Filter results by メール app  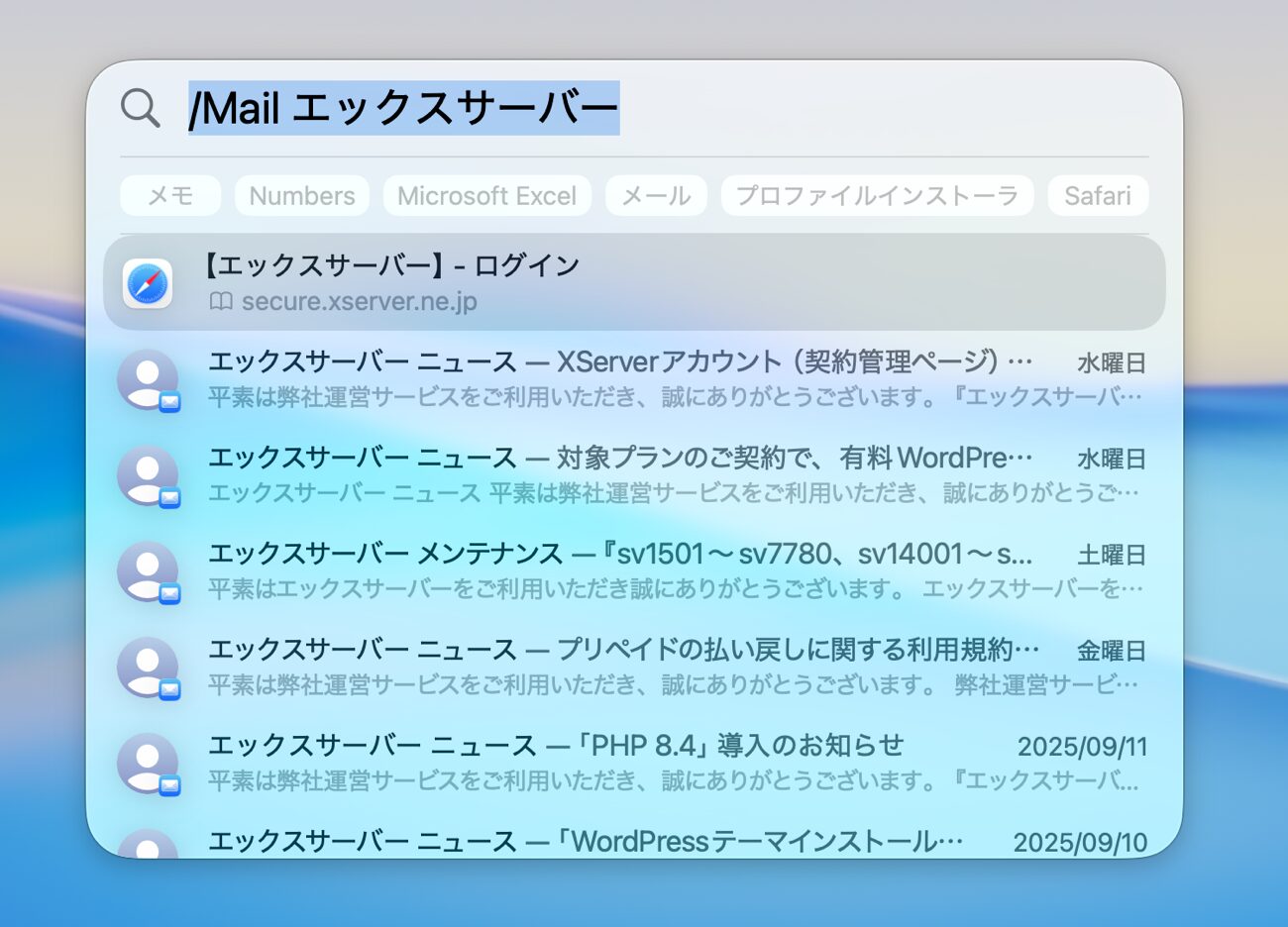click(x=656, y=196)
